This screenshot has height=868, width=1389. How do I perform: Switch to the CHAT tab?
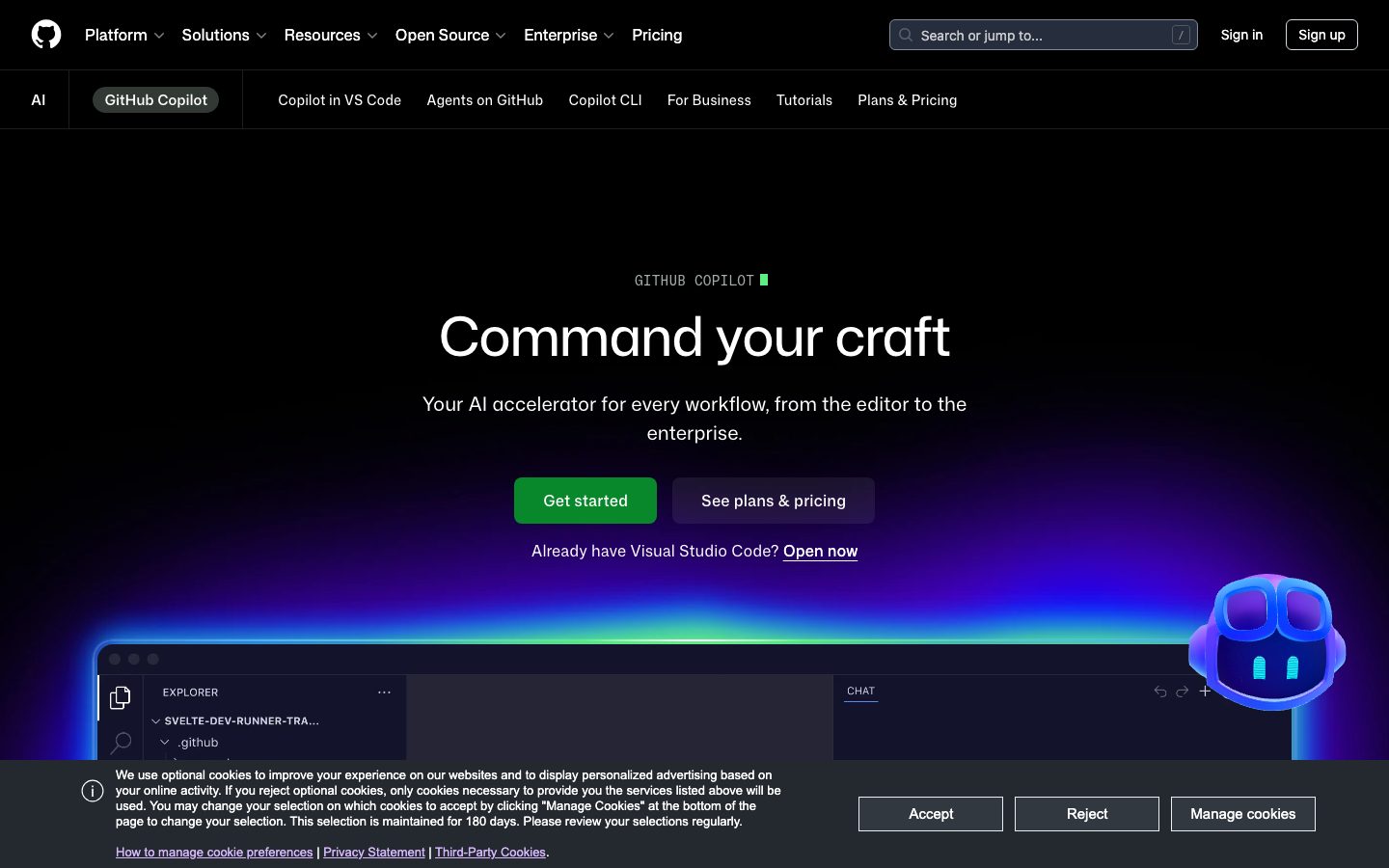[860, 691]
